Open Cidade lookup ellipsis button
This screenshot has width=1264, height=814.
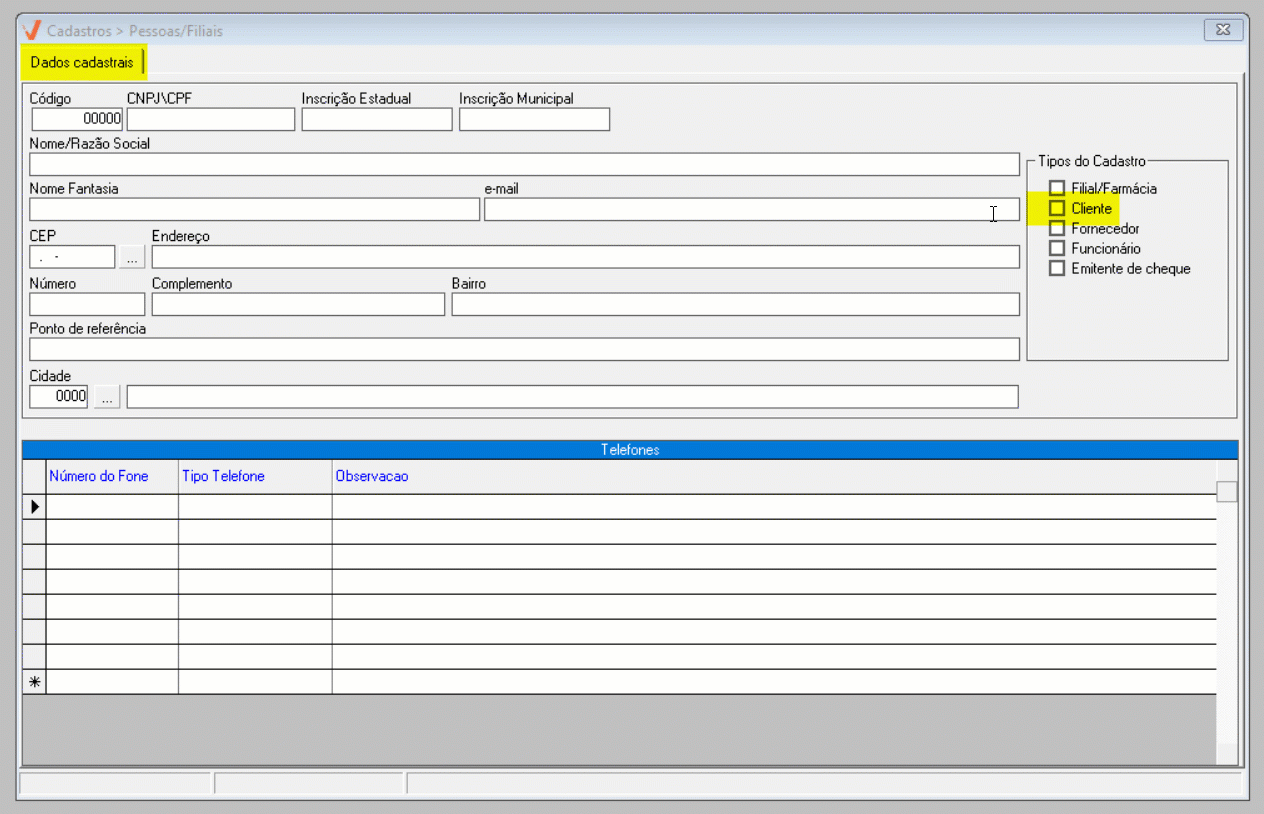[107, 397]
